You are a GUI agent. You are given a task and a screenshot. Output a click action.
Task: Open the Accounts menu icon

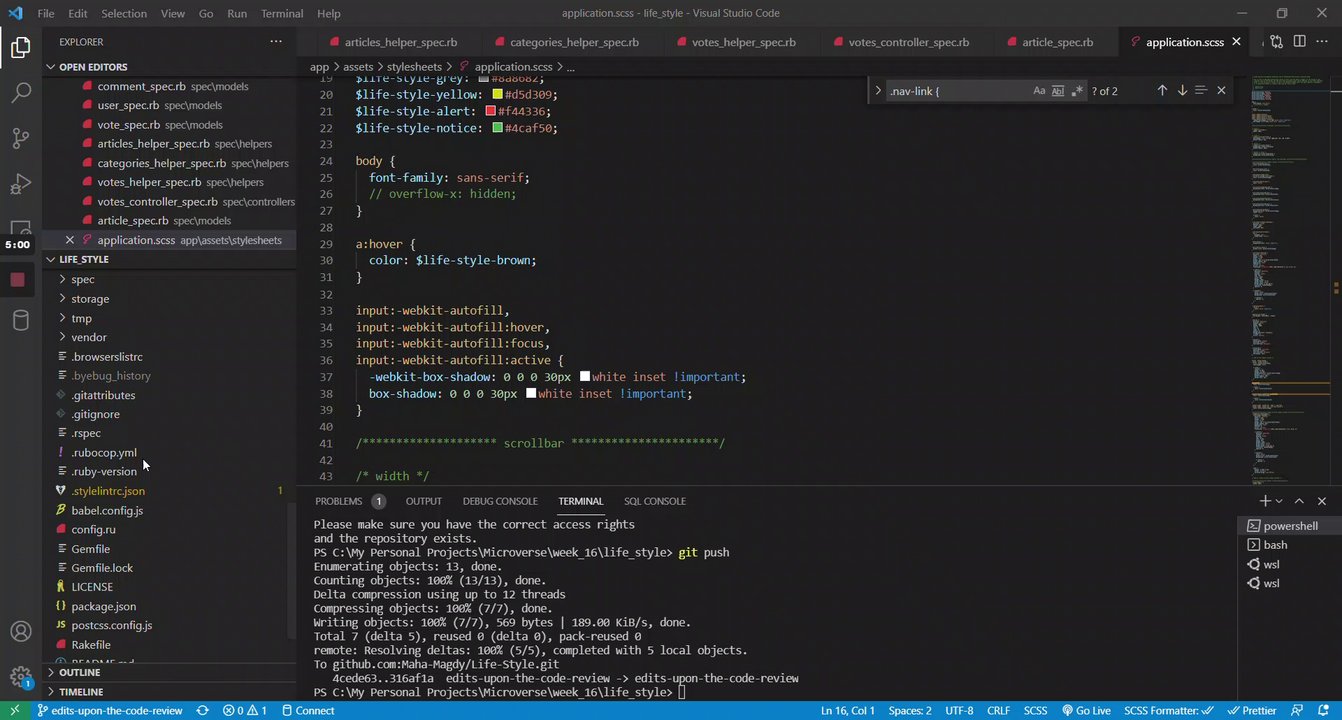20,632
